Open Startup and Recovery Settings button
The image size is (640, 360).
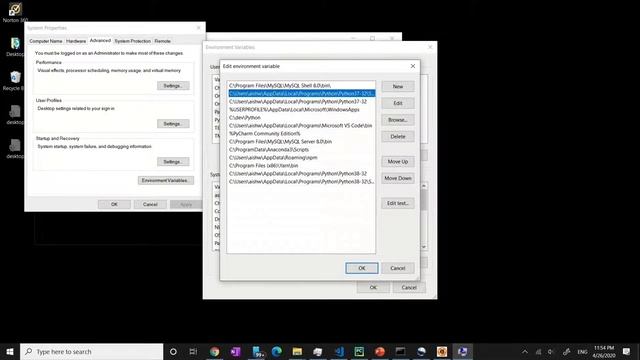[x=173, y=162]
